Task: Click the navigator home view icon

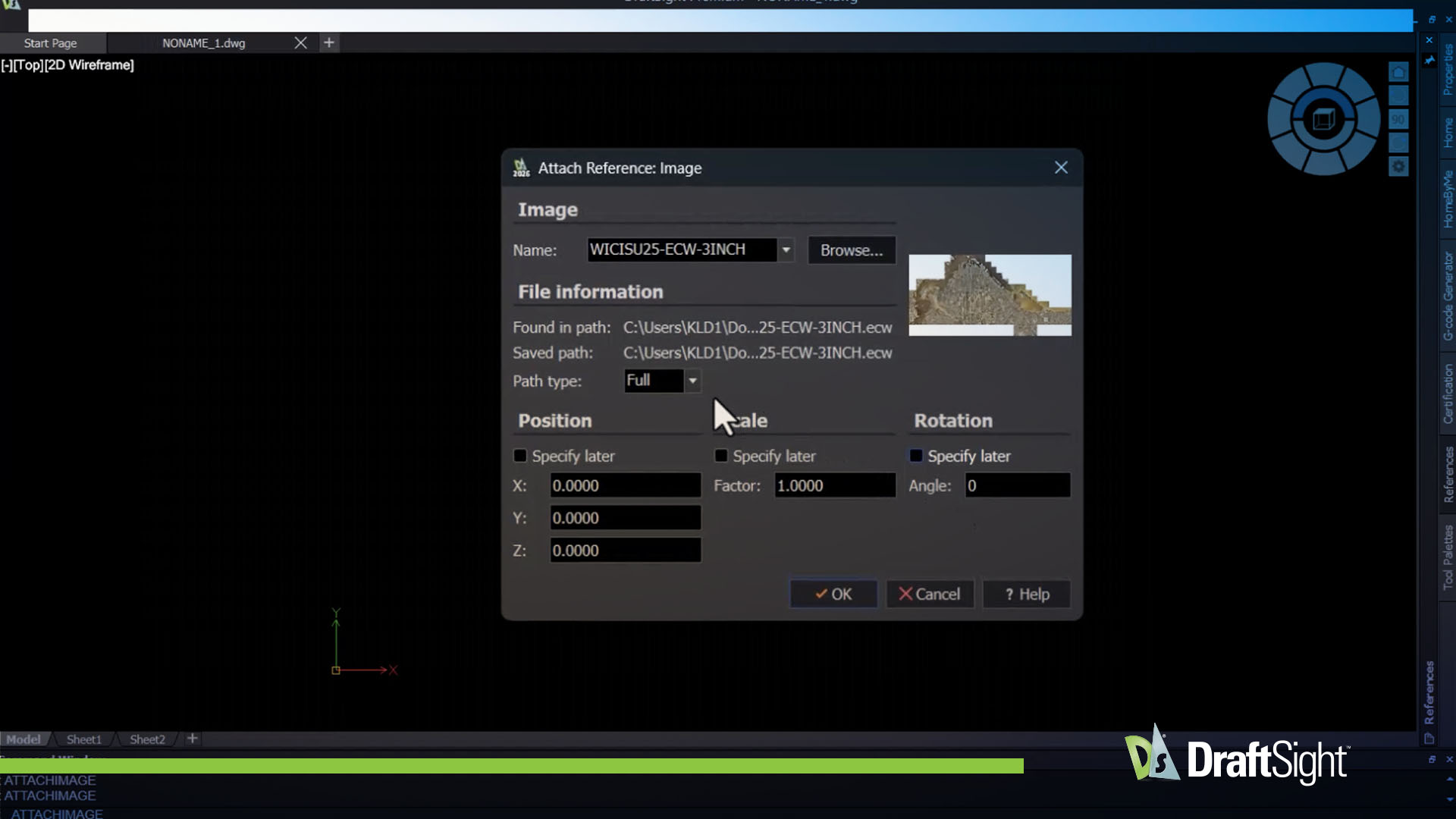Action: tap(1398, 72)
